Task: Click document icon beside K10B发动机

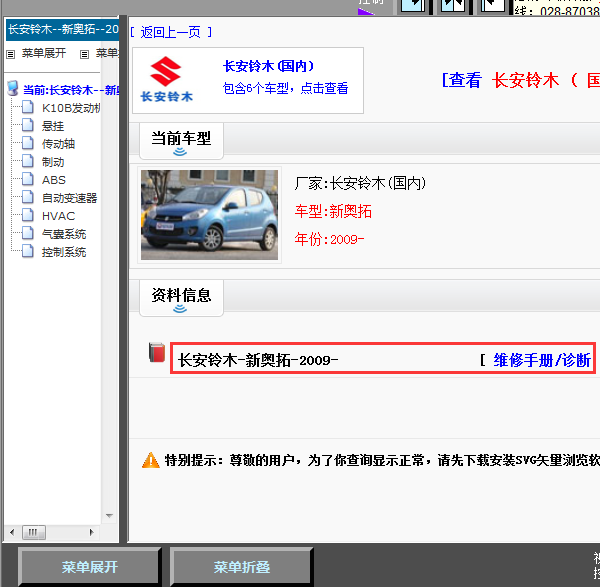Action: 28,107
